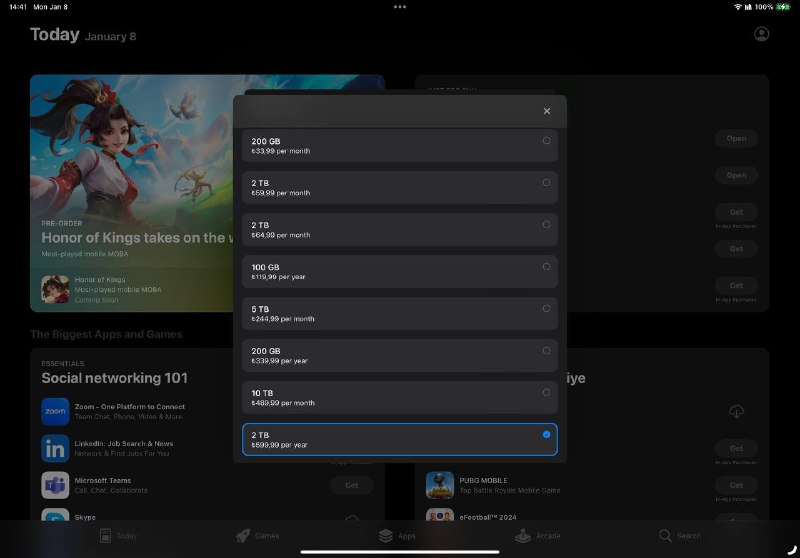
Task: Select the 10 TB per month radio button
Action: (x=546, y=393)
